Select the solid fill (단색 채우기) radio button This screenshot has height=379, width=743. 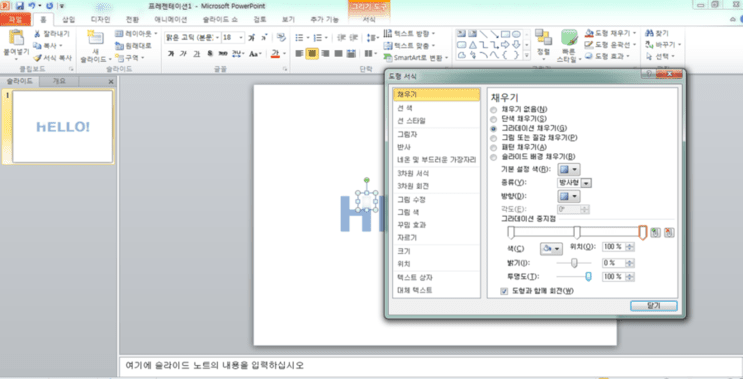point(494,118)
